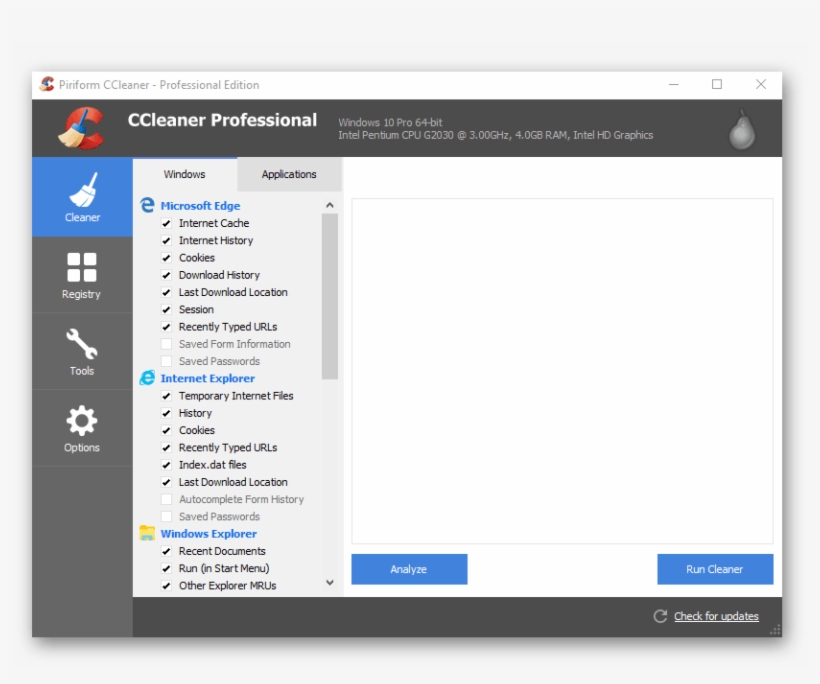Switch to the Applications tab

click(x=289, y=174)
